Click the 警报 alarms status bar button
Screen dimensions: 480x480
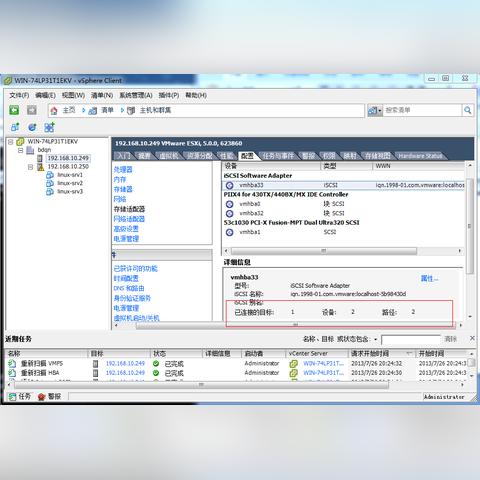coord(49,396)
